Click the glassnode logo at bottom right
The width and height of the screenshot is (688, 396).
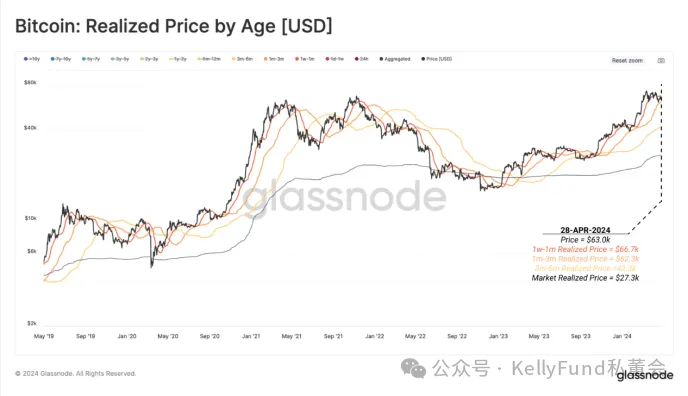point(645,375)
